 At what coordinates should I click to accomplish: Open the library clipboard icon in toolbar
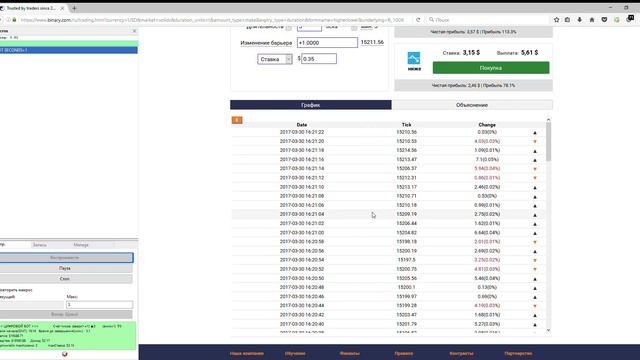(x=567, y=20)
